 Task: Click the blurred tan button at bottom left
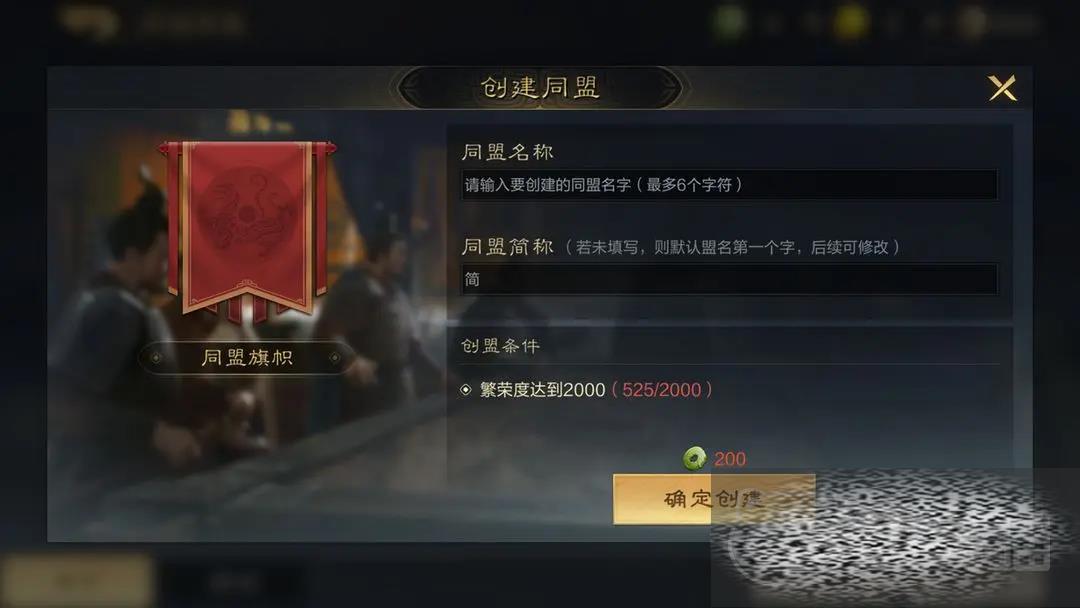click(x=77, y=582)
